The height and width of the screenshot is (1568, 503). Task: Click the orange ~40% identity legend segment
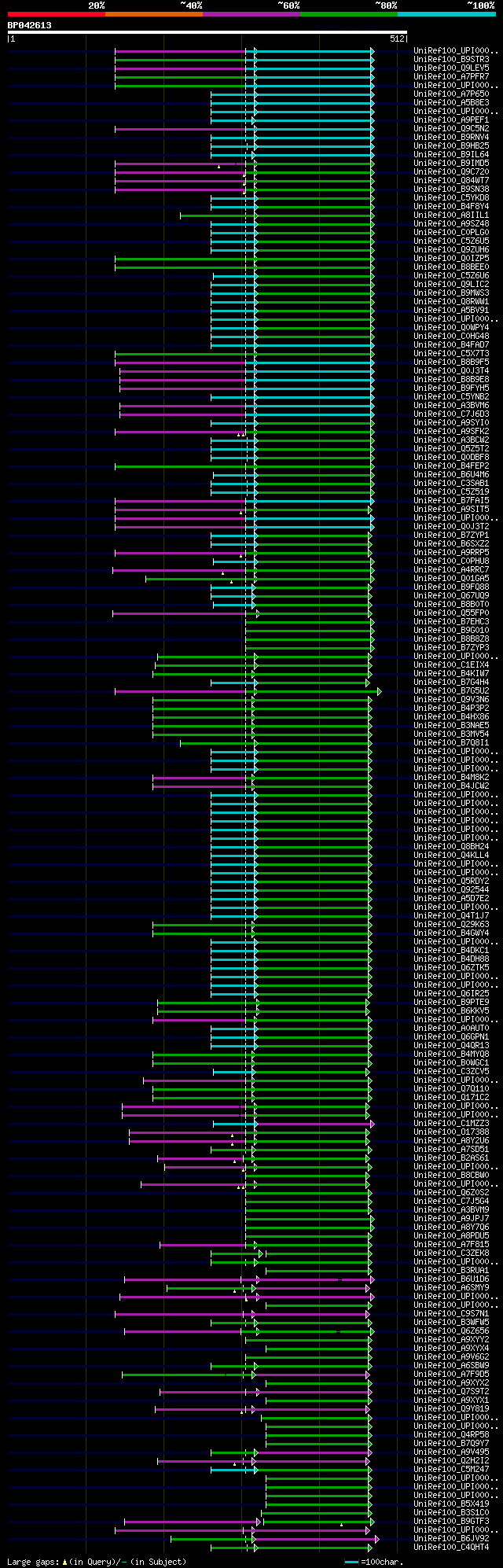(154, 14)
